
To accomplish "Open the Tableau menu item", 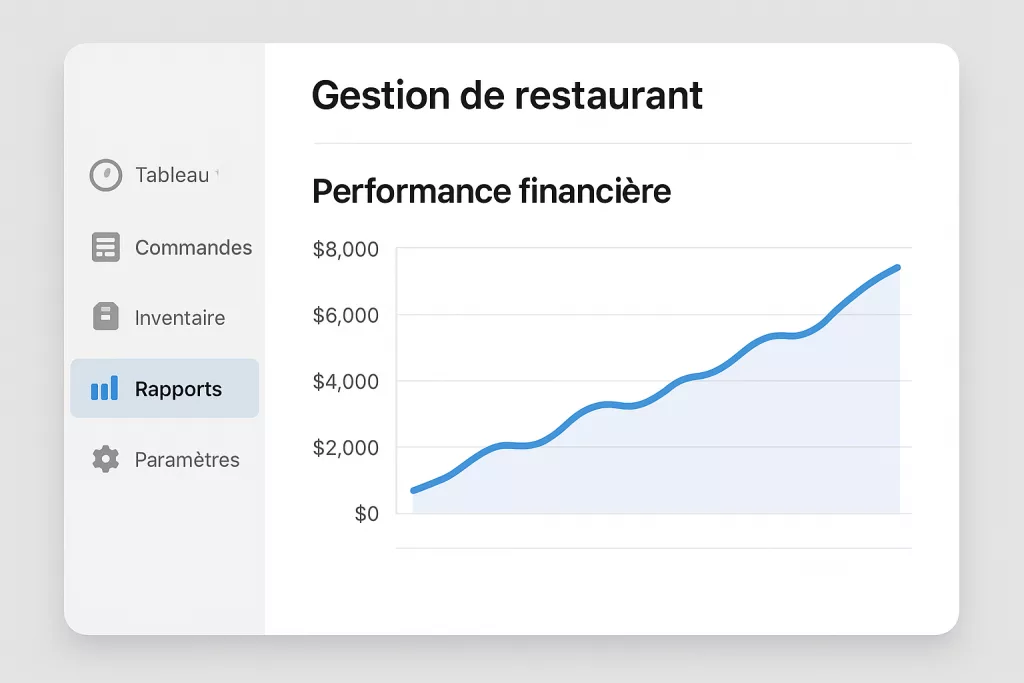I will (172, 175).
